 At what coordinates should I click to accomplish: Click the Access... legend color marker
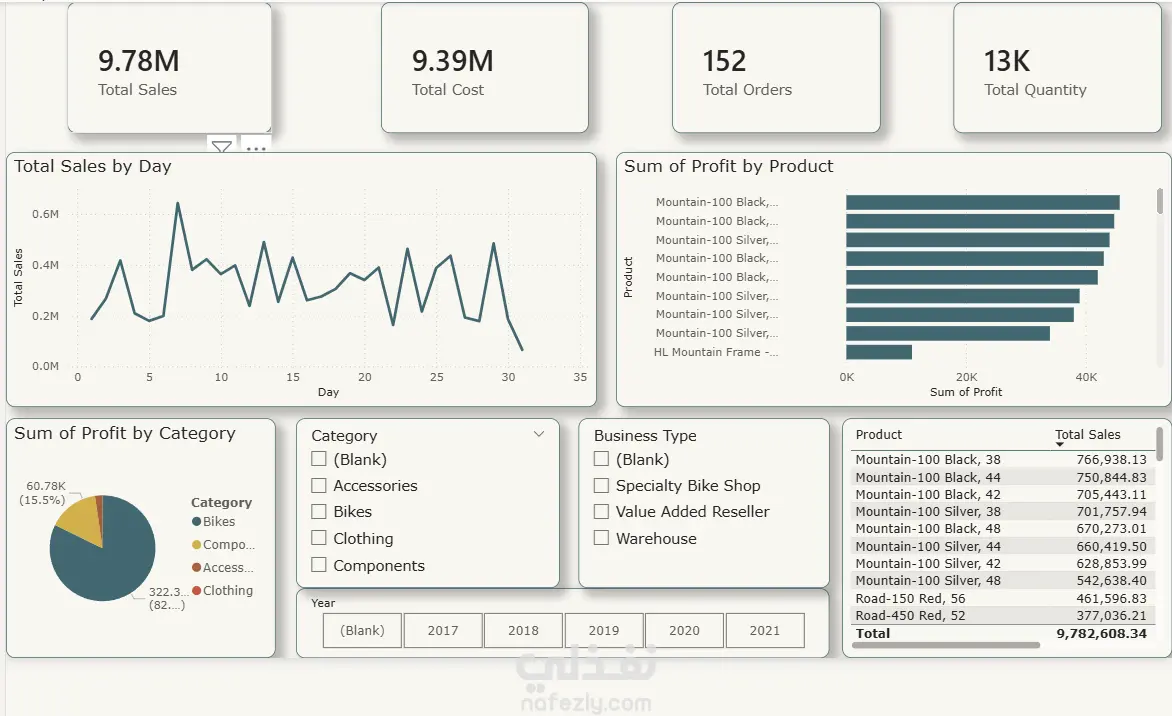(x=197, y=568)
